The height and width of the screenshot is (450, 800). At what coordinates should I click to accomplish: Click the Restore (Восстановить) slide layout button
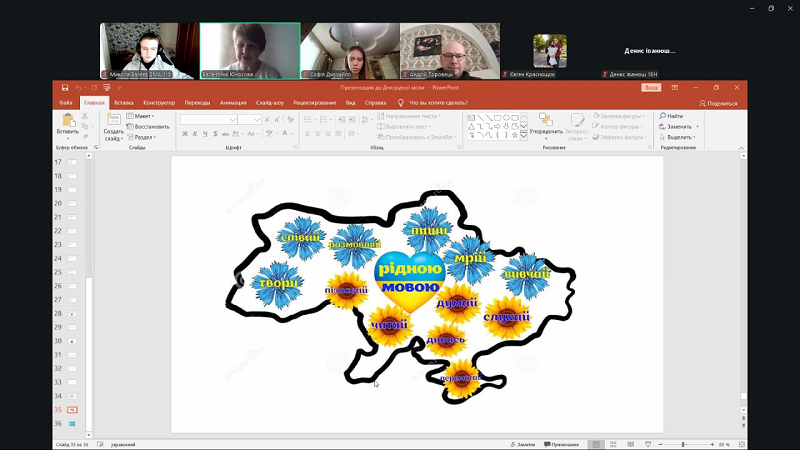click(150, 127)
